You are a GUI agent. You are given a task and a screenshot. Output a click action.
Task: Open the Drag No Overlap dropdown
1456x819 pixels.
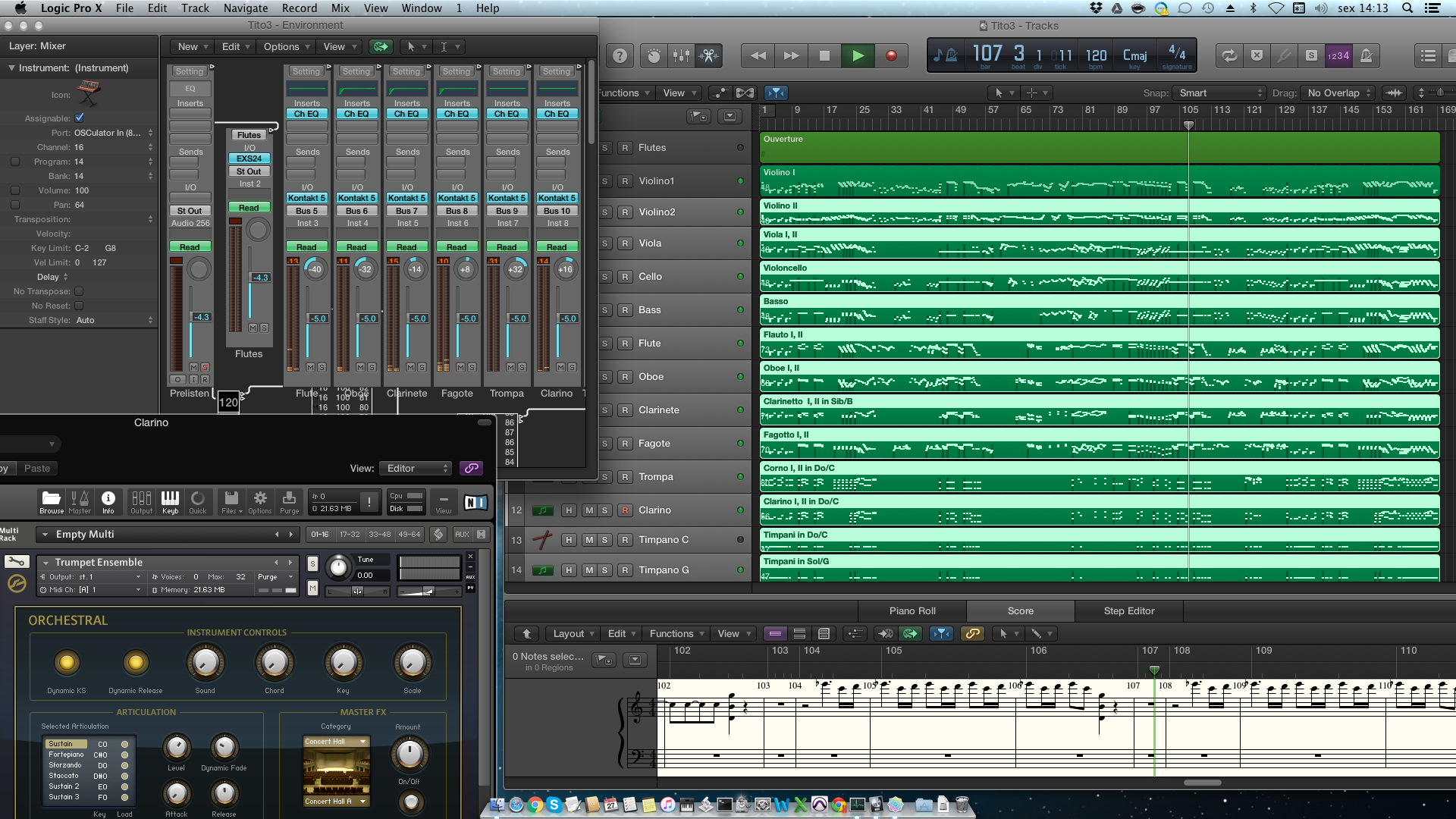coord(1338,93)
